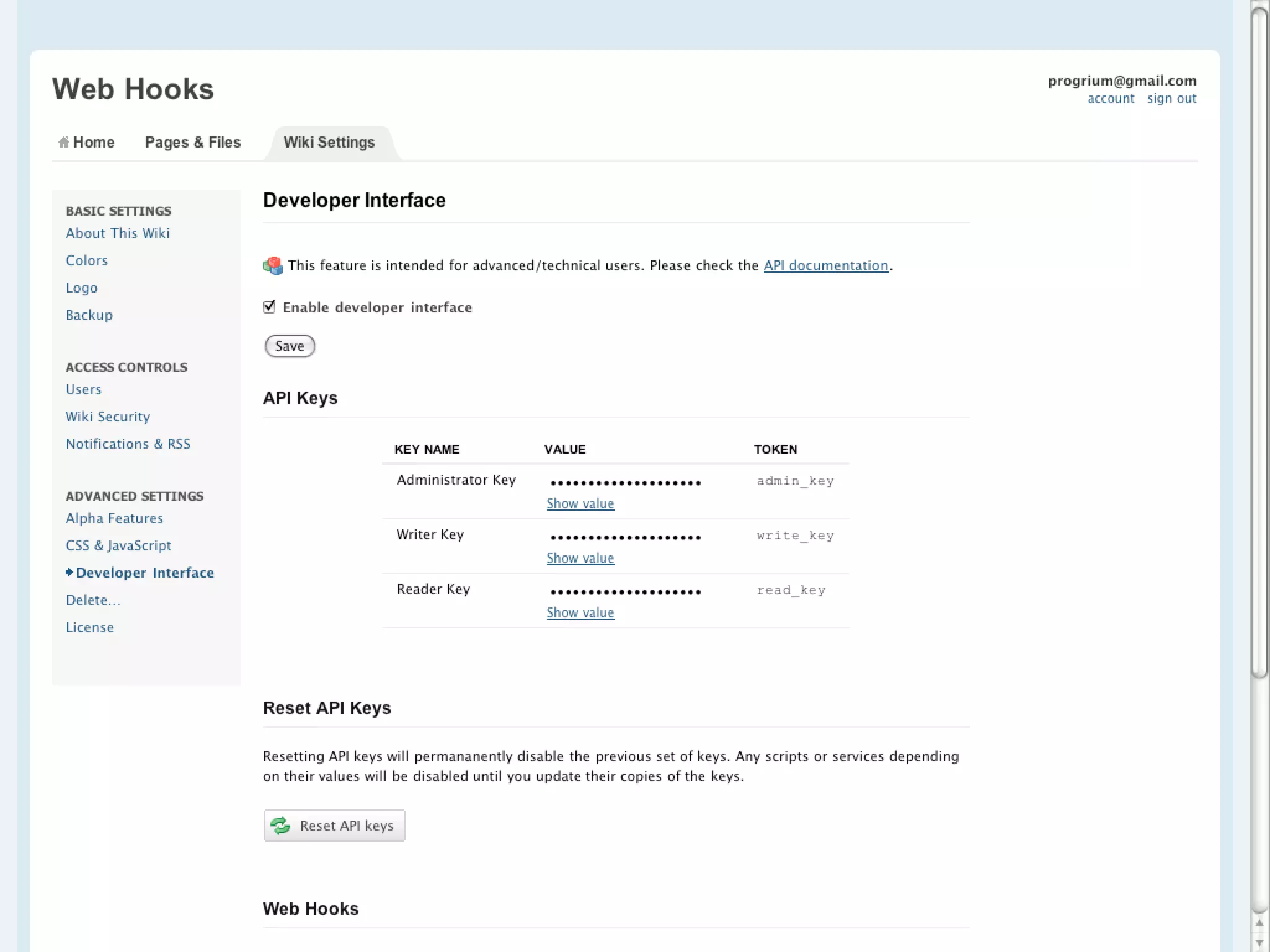The width and height of the screenshot is (1270, 952).
Task: Click the TOKEN column header
Action: (775, 449)
